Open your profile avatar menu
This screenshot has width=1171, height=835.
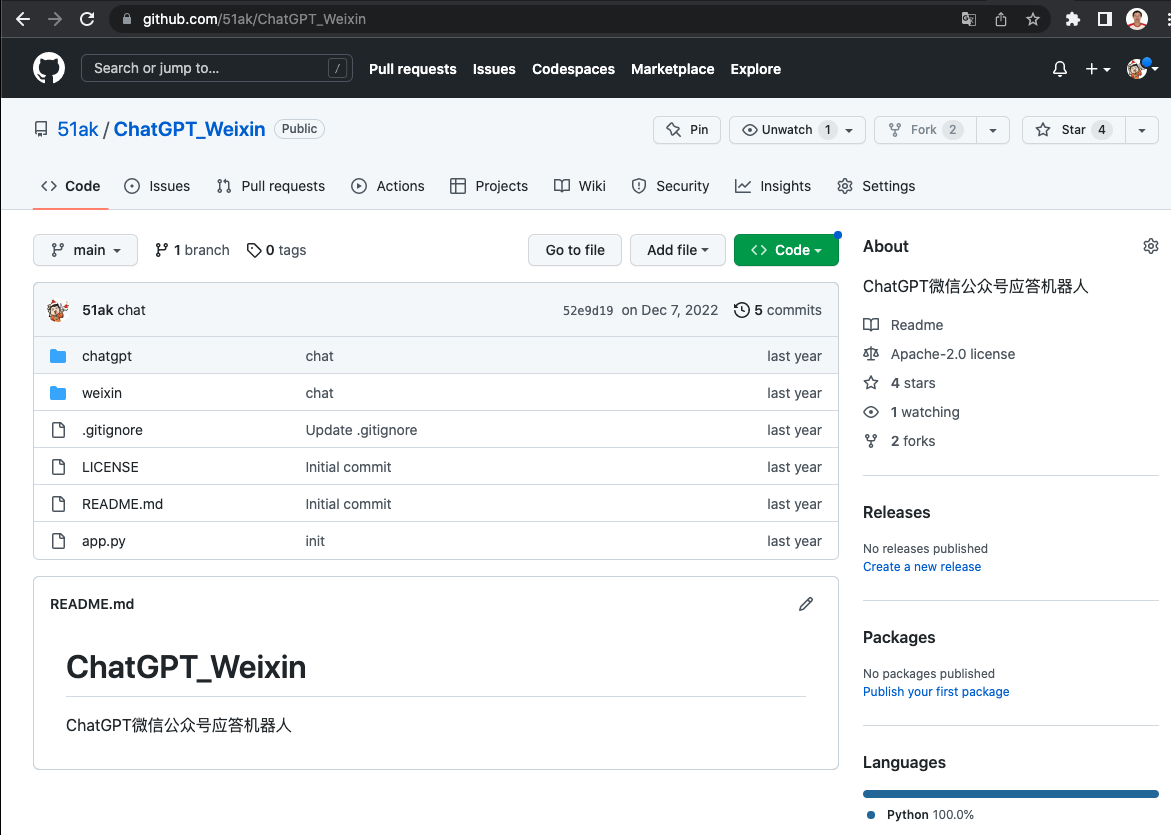coord(1138,68)
